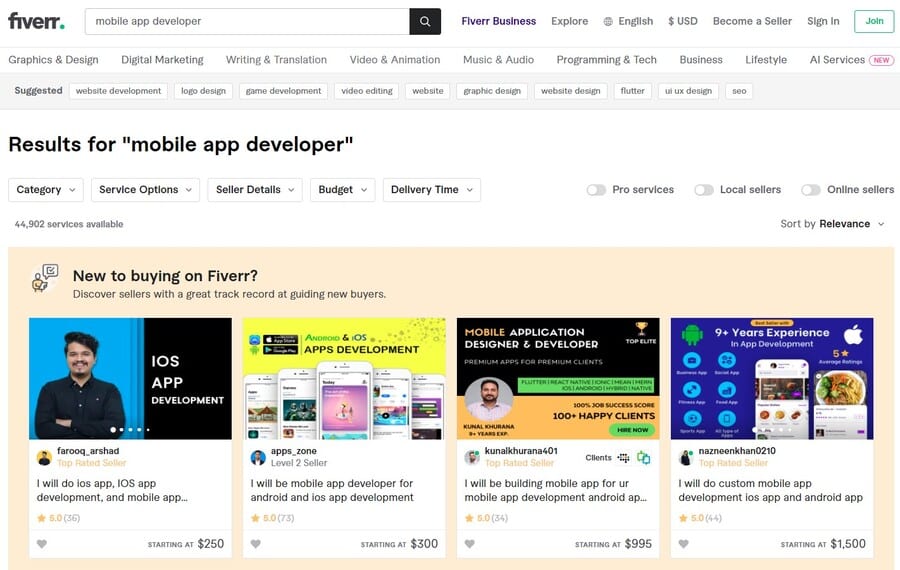Open nazneenkhan0210 seller avatar

[x=686, y=457]
